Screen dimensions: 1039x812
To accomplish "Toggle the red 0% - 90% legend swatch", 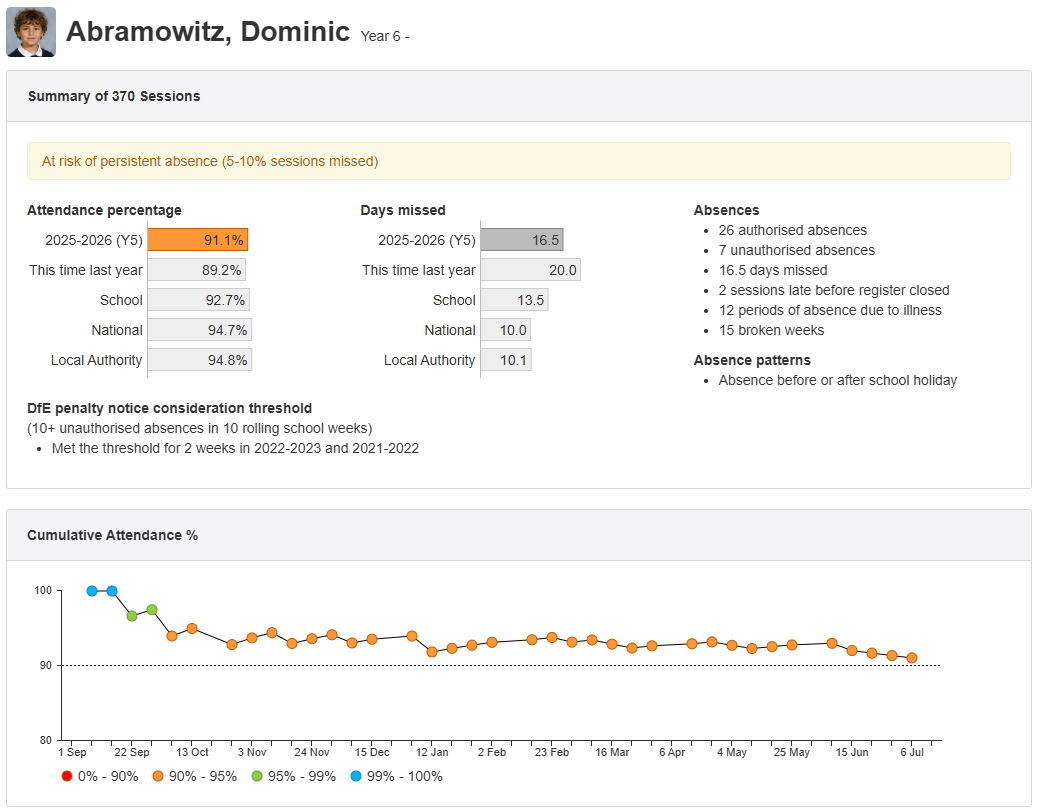I will [67, 776].
